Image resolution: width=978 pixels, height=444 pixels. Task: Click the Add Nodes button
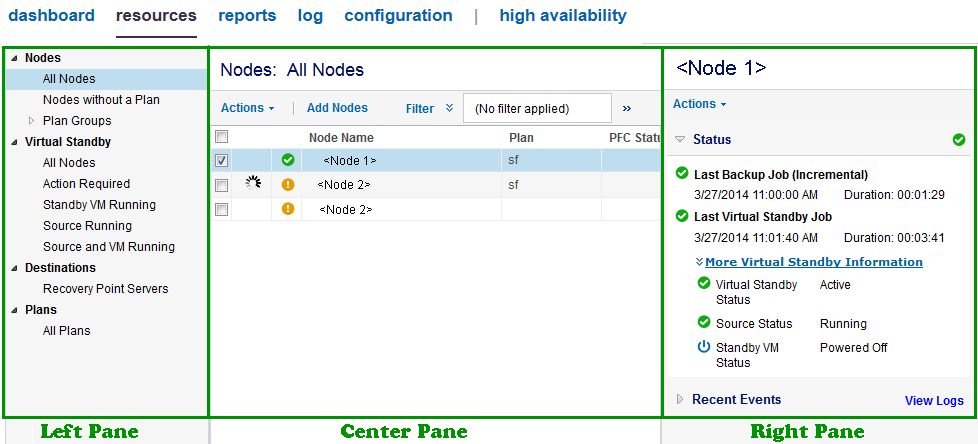tap(337, 108)
